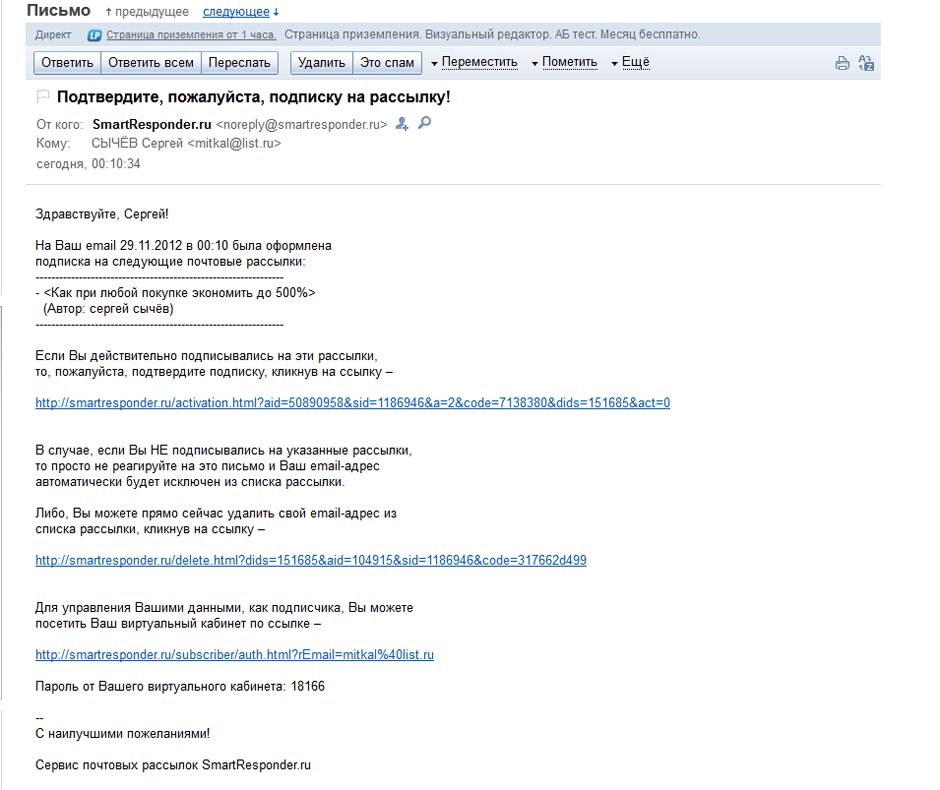940x790 pixels.
Task: Open the subscription activation link
Action: (x=352, y=403)
